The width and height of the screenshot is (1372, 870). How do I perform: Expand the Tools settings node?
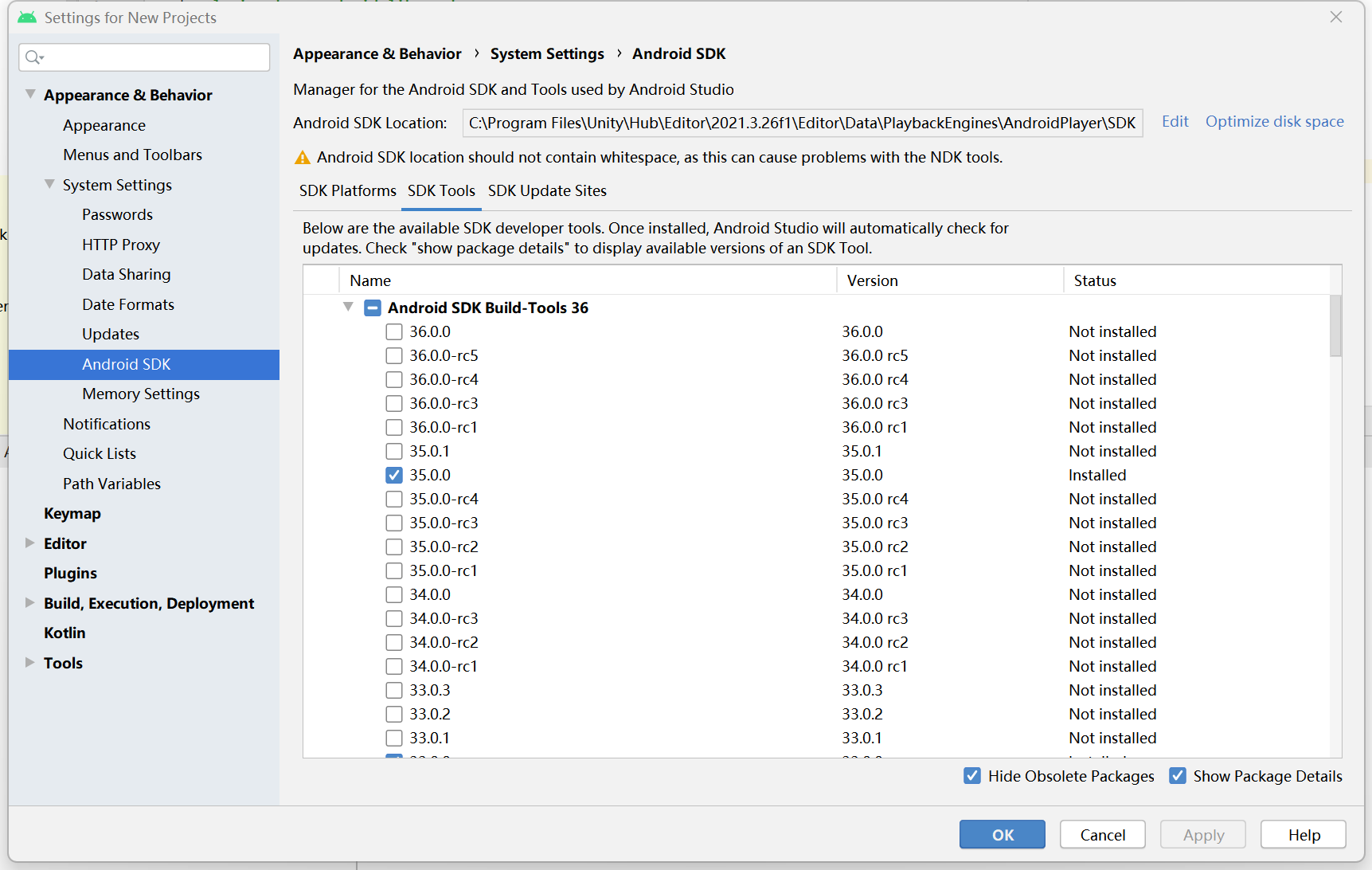pos(29,662)
